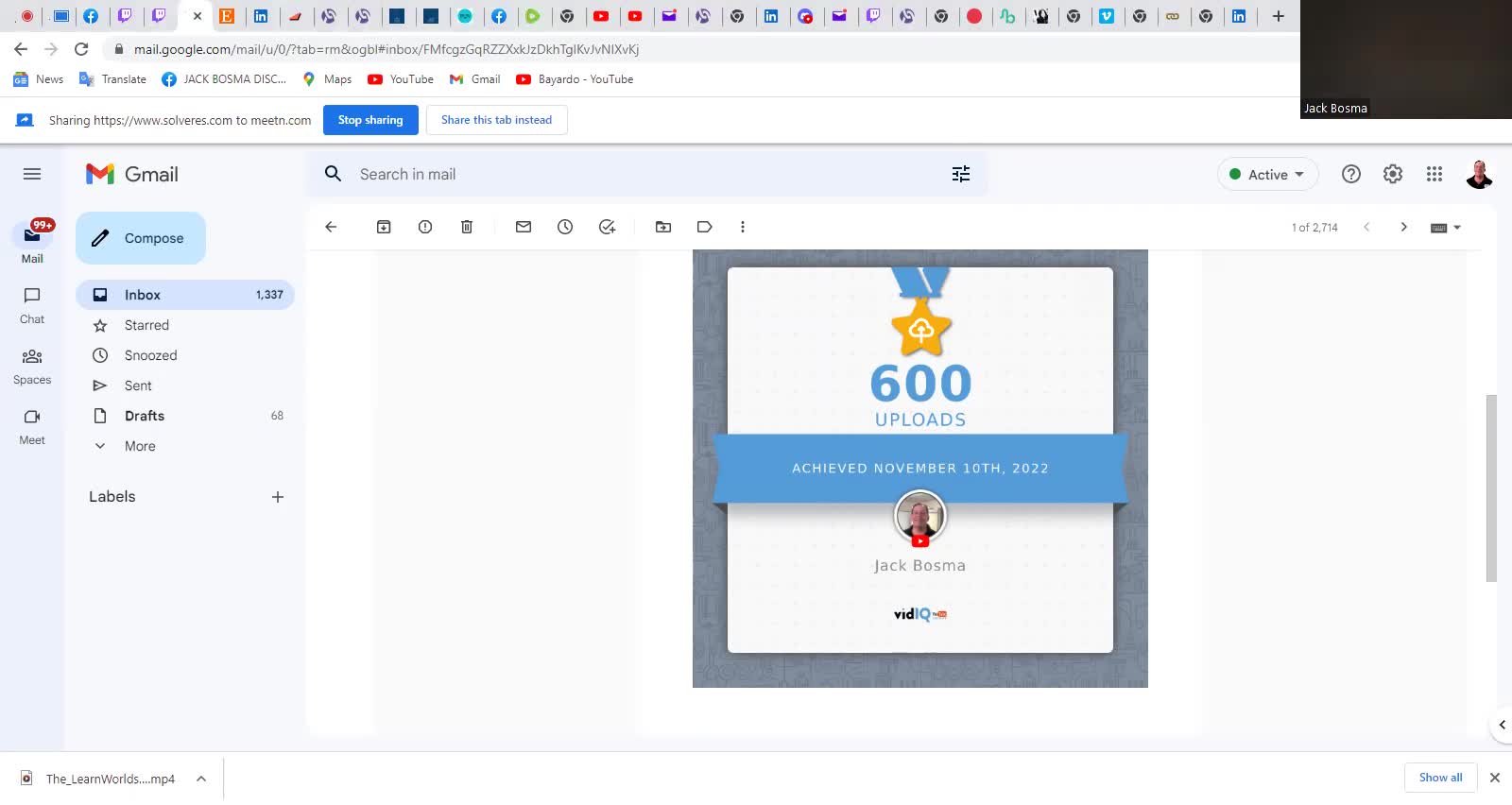Image resolution: width=1512 pixels, height=805 pixels.
Task: Open the Spaces section in Gmail sidebar
Action: (x=32, y=366)
